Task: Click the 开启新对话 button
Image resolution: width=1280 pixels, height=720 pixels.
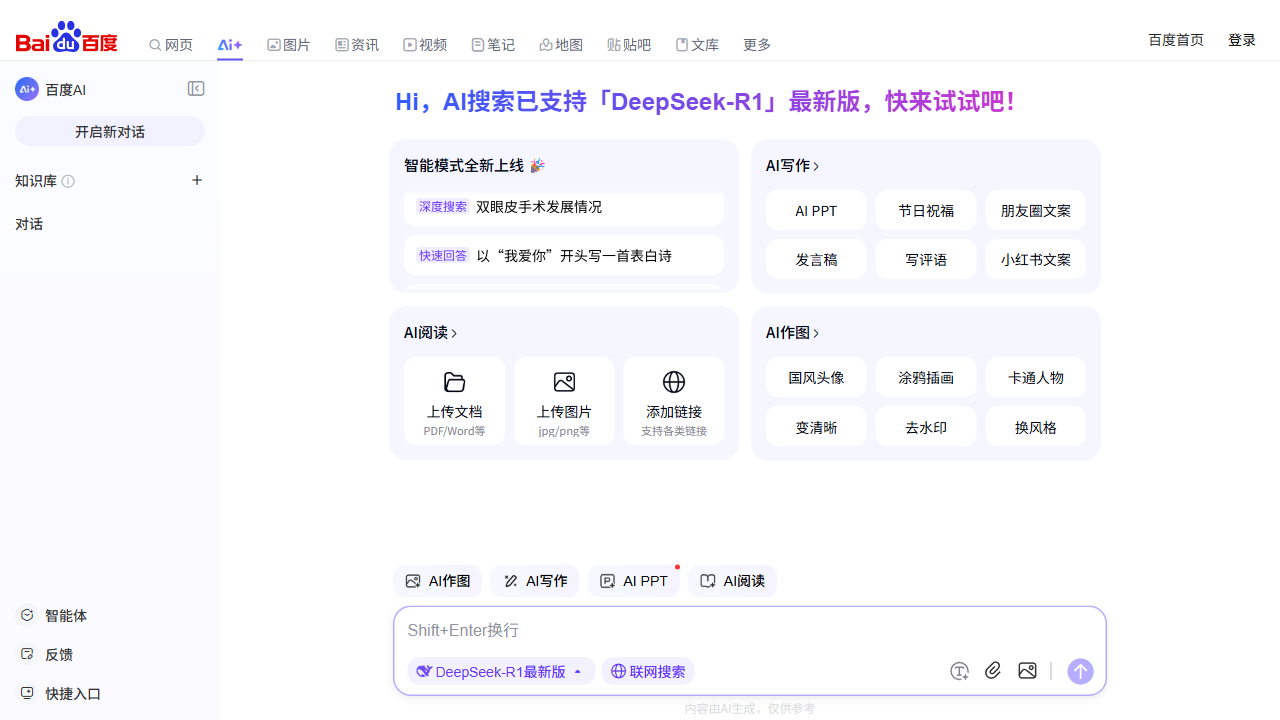Action: 110,131
